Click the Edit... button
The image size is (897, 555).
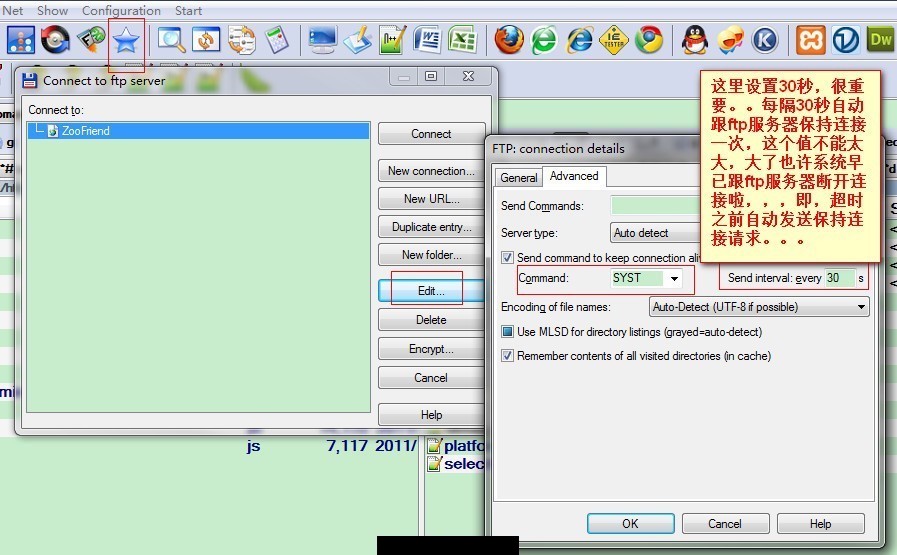point(431,291)
